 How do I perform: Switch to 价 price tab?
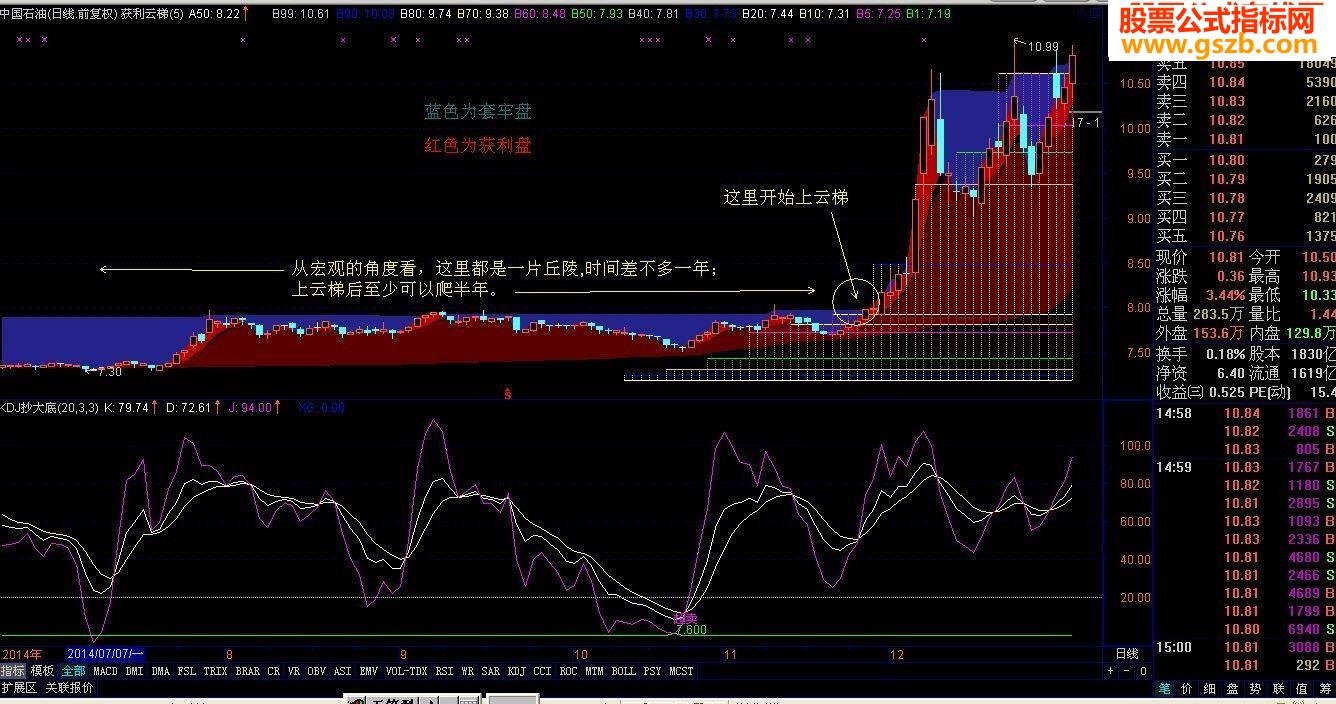click(1187, 688)
